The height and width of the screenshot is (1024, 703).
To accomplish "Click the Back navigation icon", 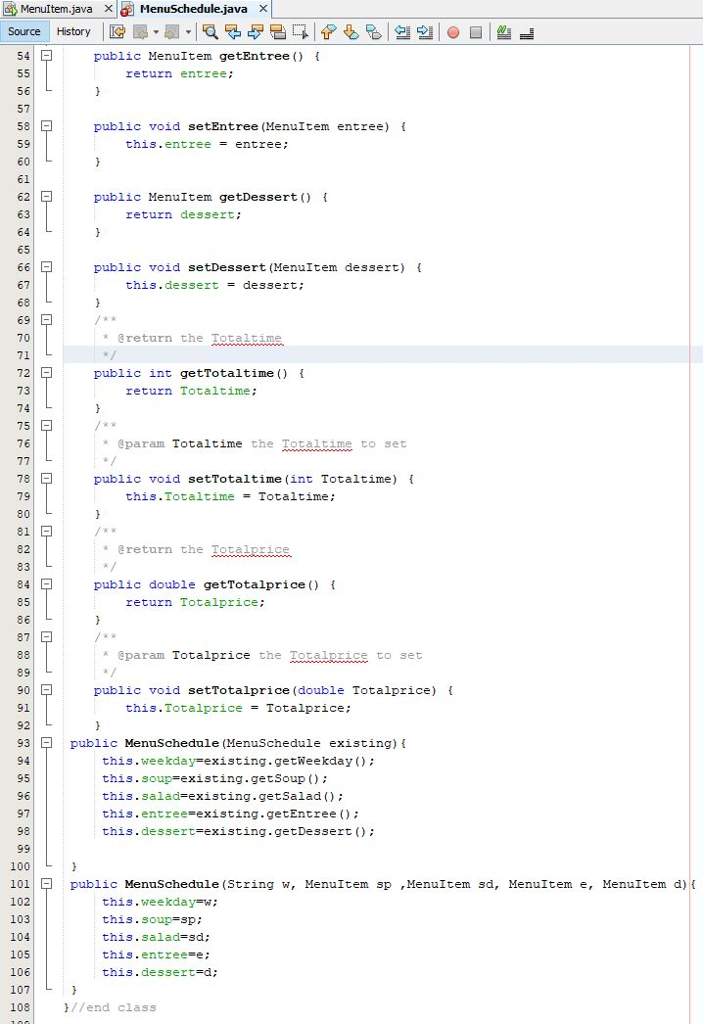I will point(140,32).
